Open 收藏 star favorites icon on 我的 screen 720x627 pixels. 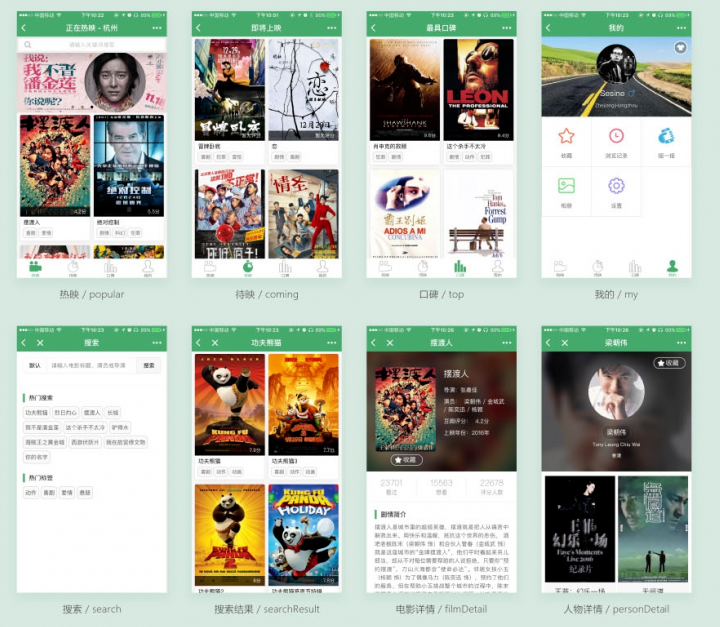pyautogui.click(x=566, y=136)
